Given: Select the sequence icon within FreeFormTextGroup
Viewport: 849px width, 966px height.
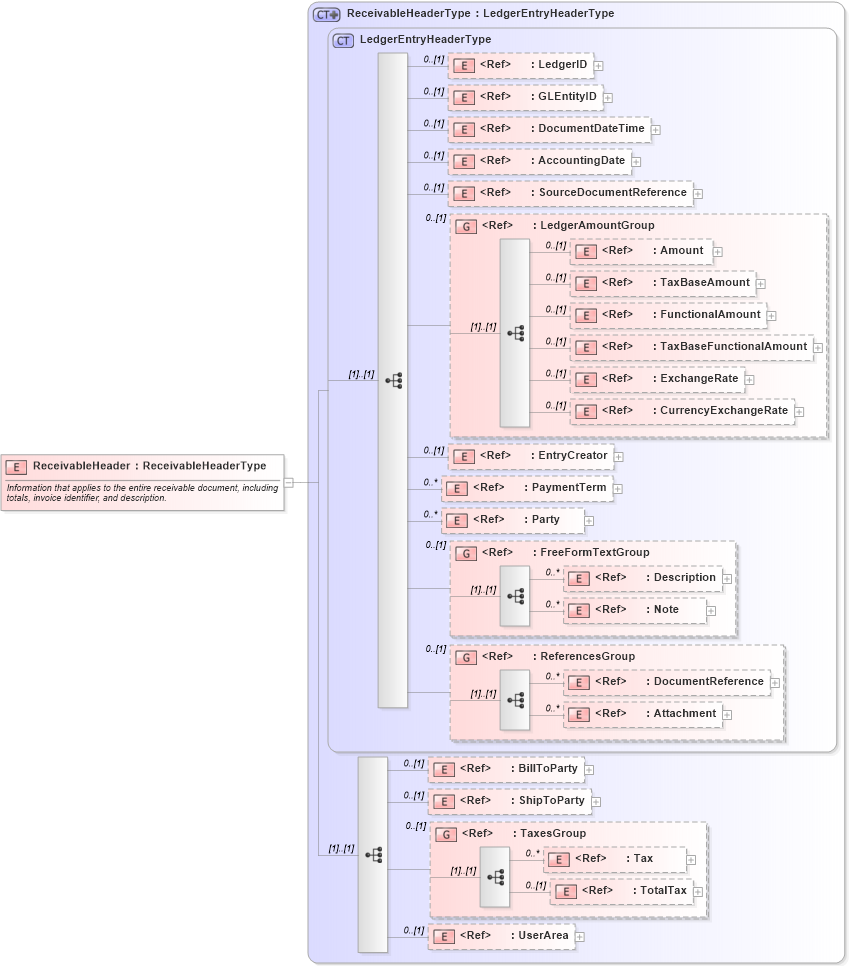Looking at the screenshot, I should pyautogui.click(x=518, y=594).
